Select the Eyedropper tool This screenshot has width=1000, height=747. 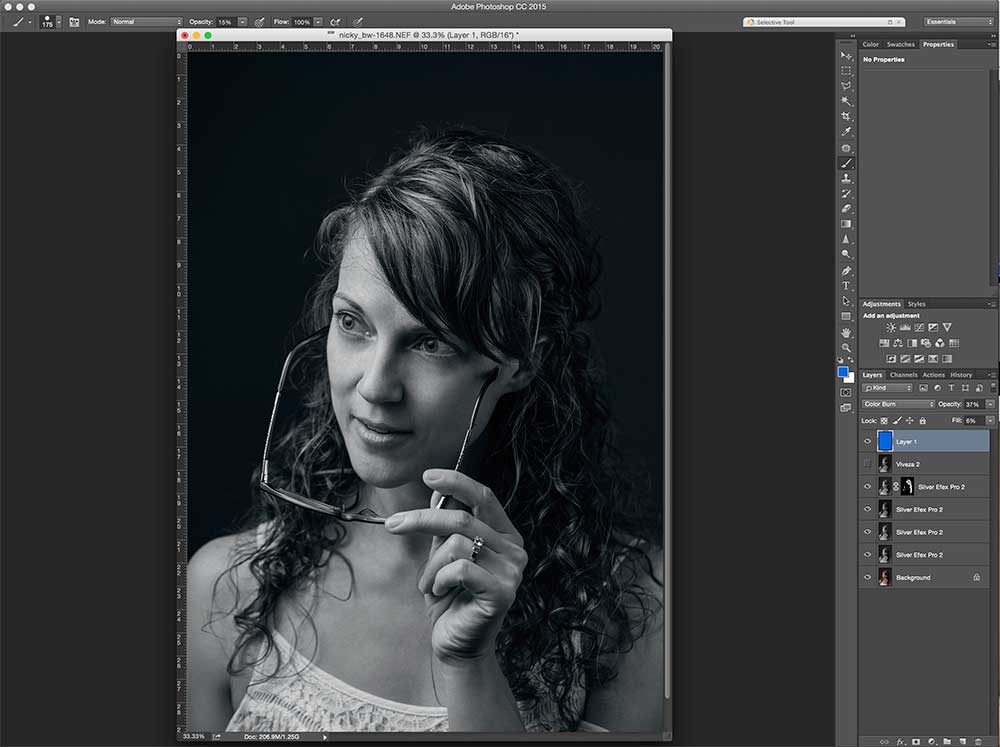tap(846, 132)
